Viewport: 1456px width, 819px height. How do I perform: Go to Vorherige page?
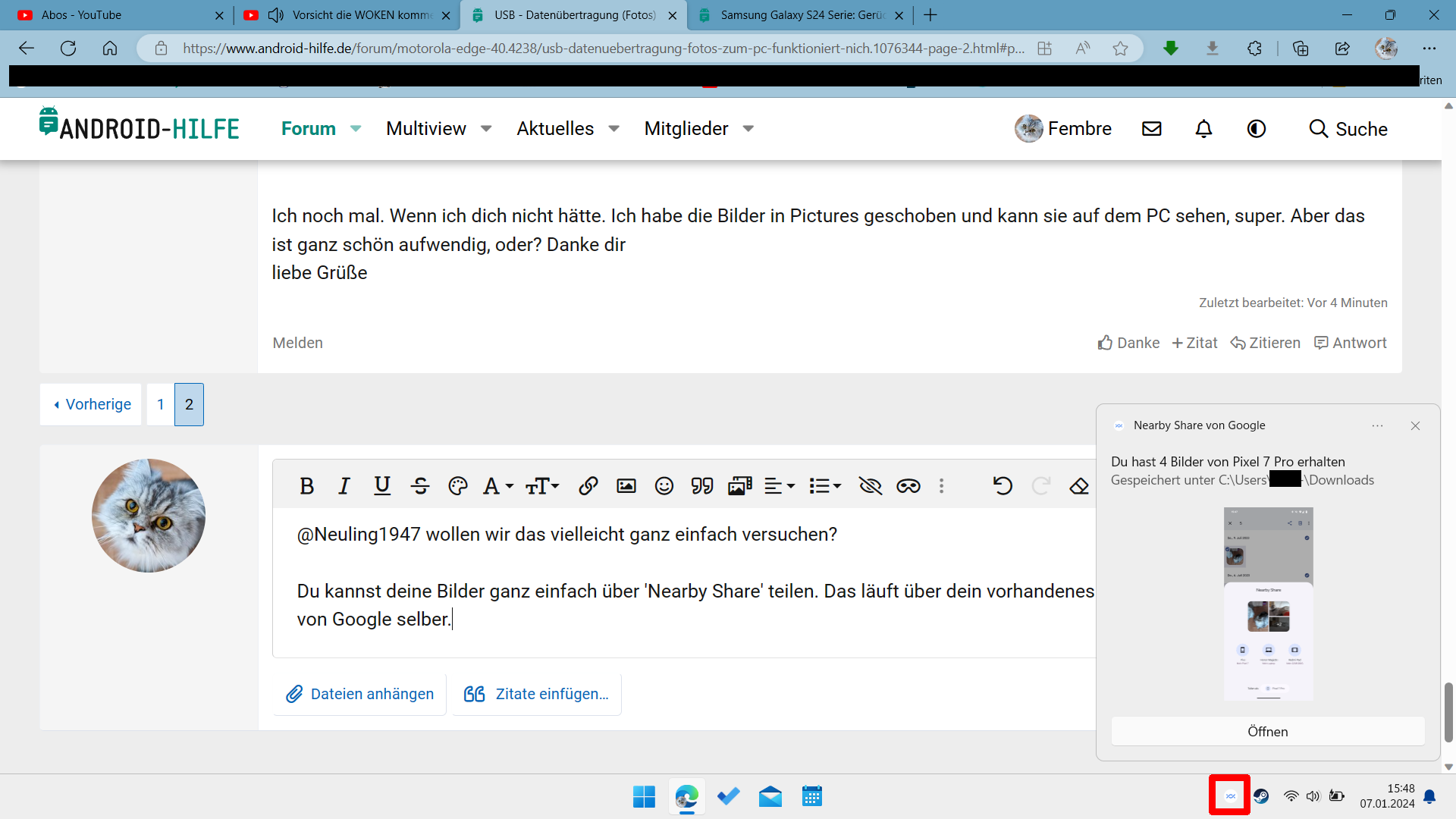[x=91, y=404]
